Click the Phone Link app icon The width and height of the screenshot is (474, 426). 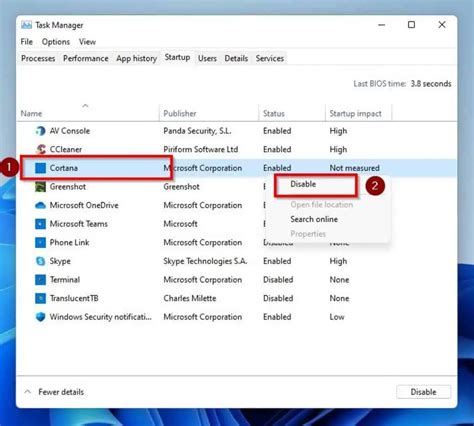[40, 242]
